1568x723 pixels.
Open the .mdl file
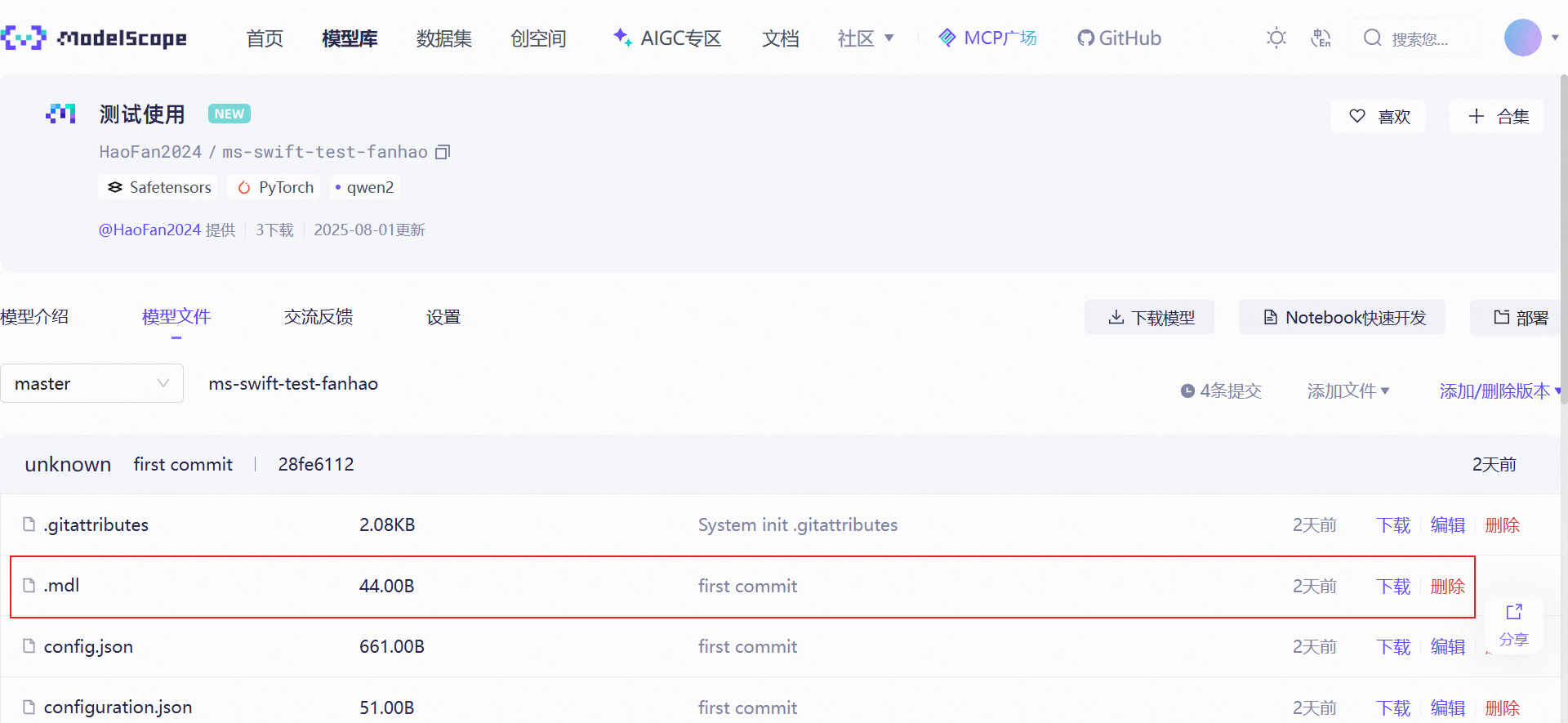coord(62,585)
